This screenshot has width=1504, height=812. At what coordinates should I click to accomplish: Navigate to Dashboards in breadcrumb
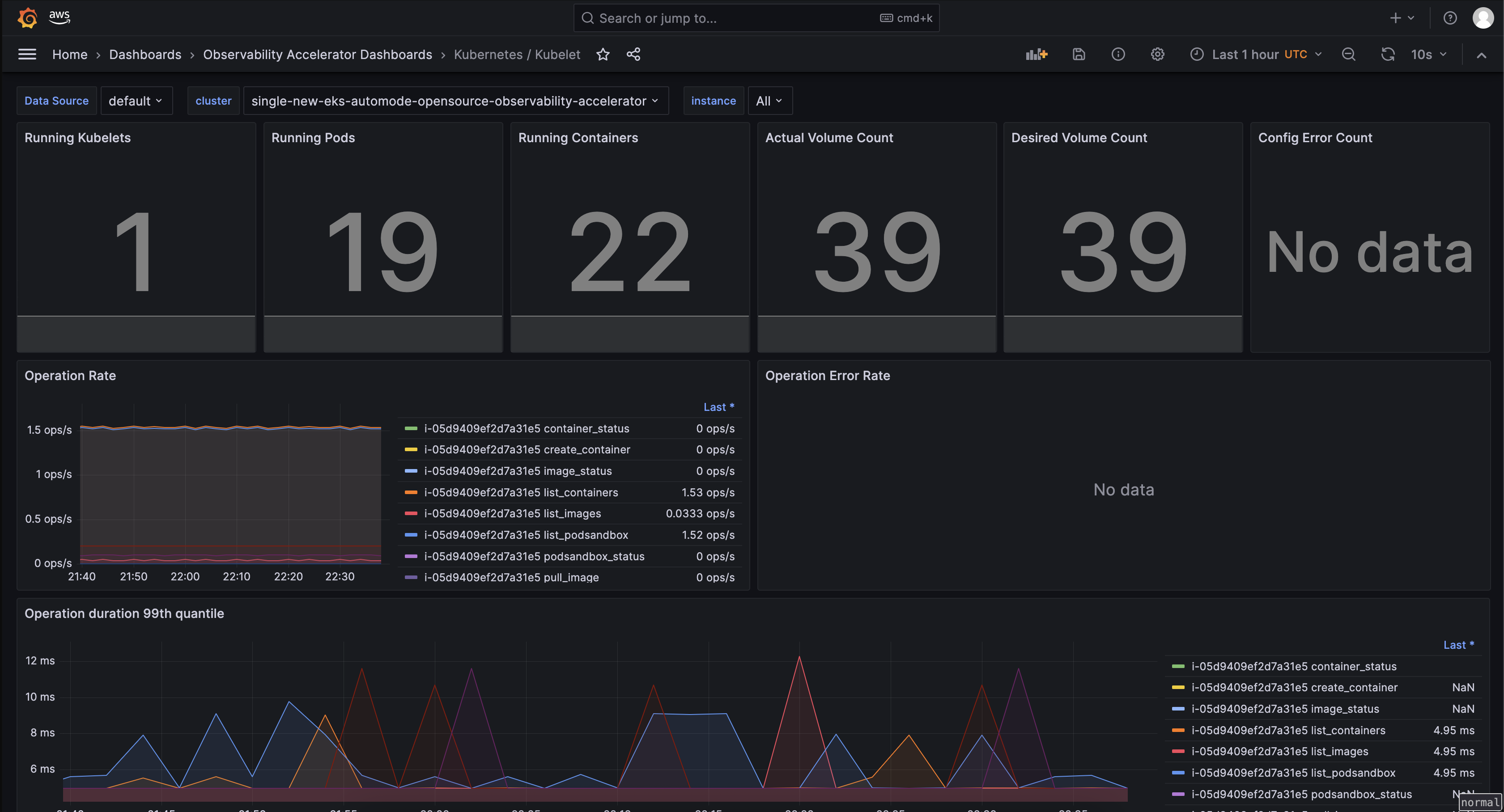pos(145,54)
